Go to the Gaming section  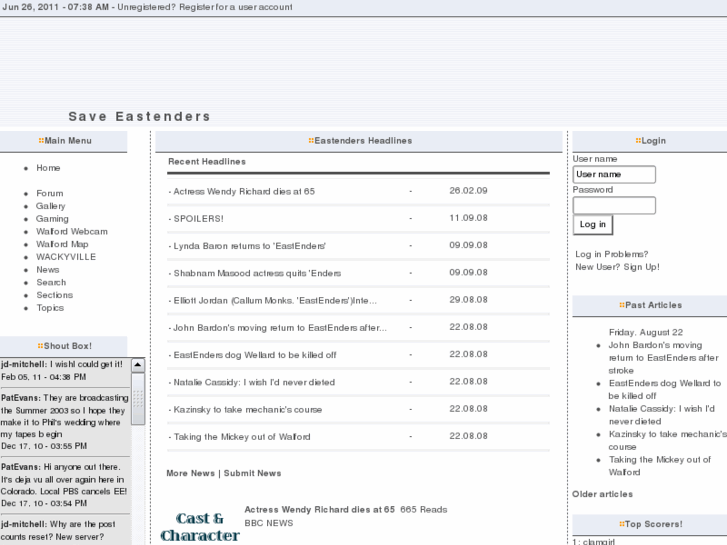tap(52, 219)
